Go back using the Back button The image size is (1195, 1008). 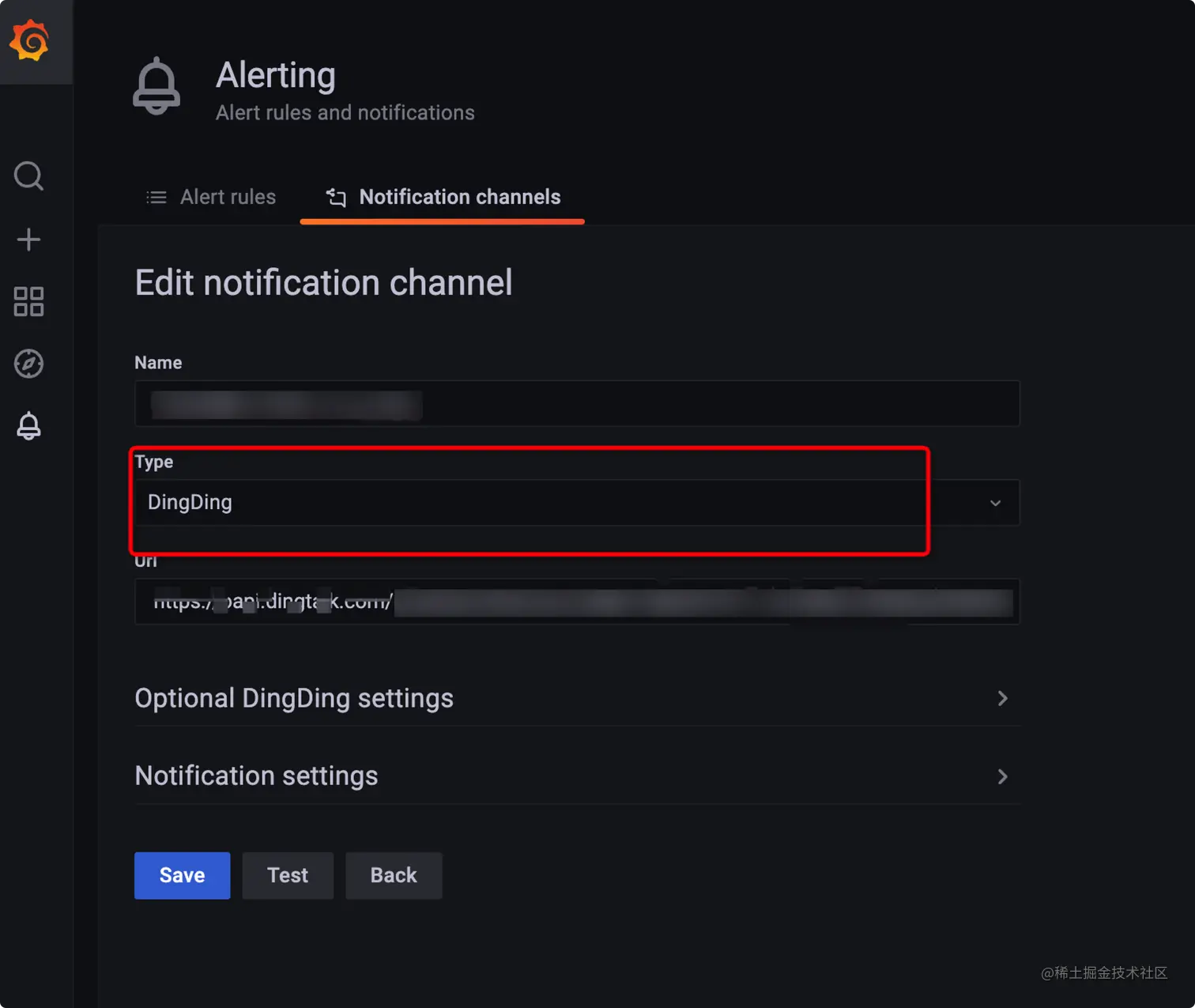(394, 875)
